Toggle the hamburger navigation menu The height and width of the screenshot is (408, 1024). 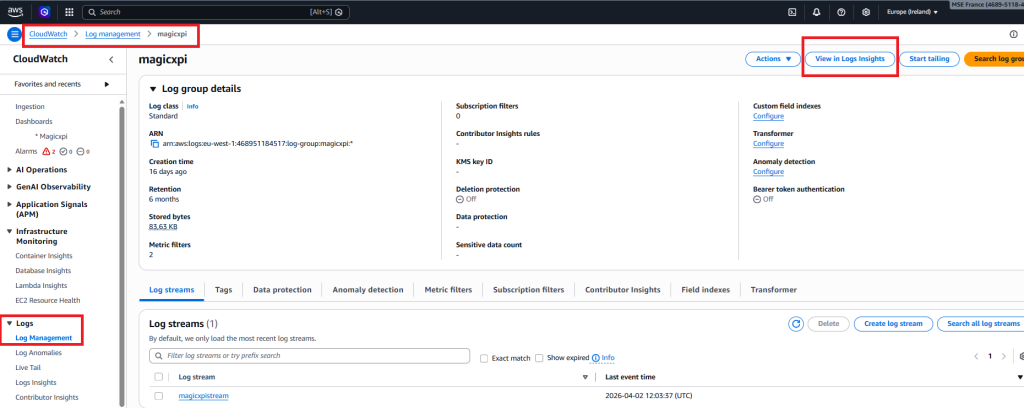click(x=14, y=34)
